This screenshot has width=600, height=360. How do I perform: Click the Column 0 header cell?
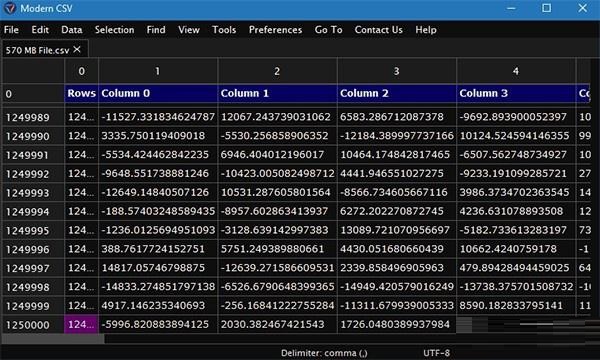click(x=158, y=93)
